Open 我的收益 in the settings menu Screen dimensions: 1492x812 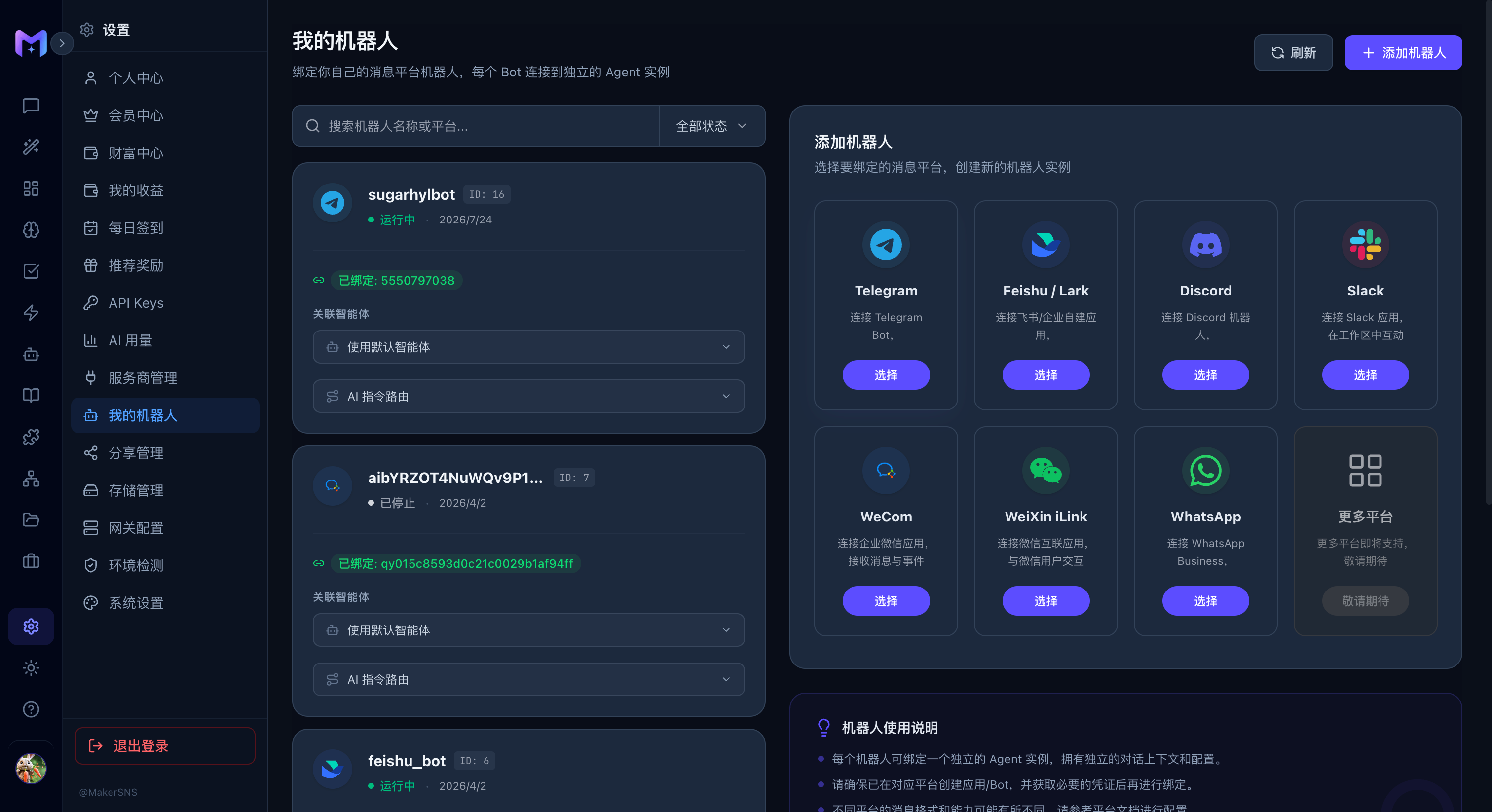click(165, 190)
